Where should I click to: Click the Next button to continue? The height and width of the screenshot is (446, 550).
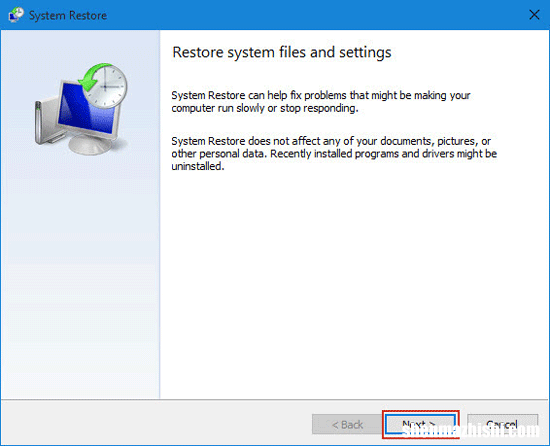[x=421, y=424]
